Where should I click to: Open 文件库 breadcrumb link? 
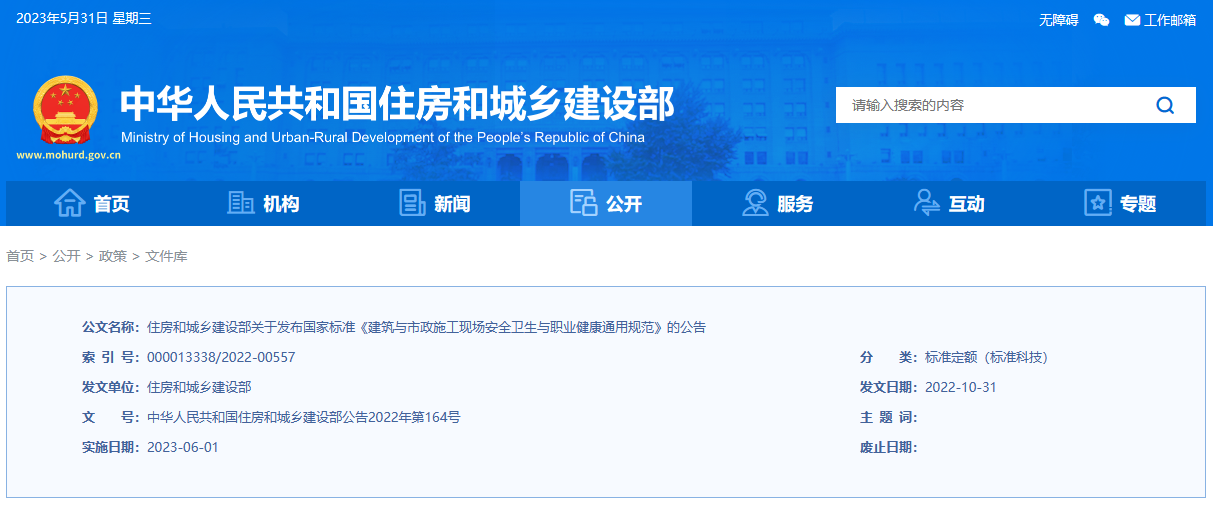pyautogui.click(x=166, y=256)
